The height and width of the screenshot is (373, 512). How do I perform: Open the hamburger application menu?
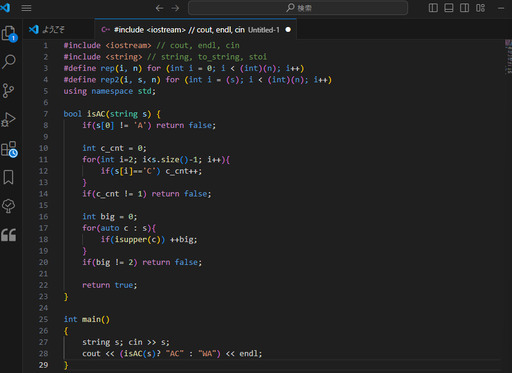[x=26, y=8]
